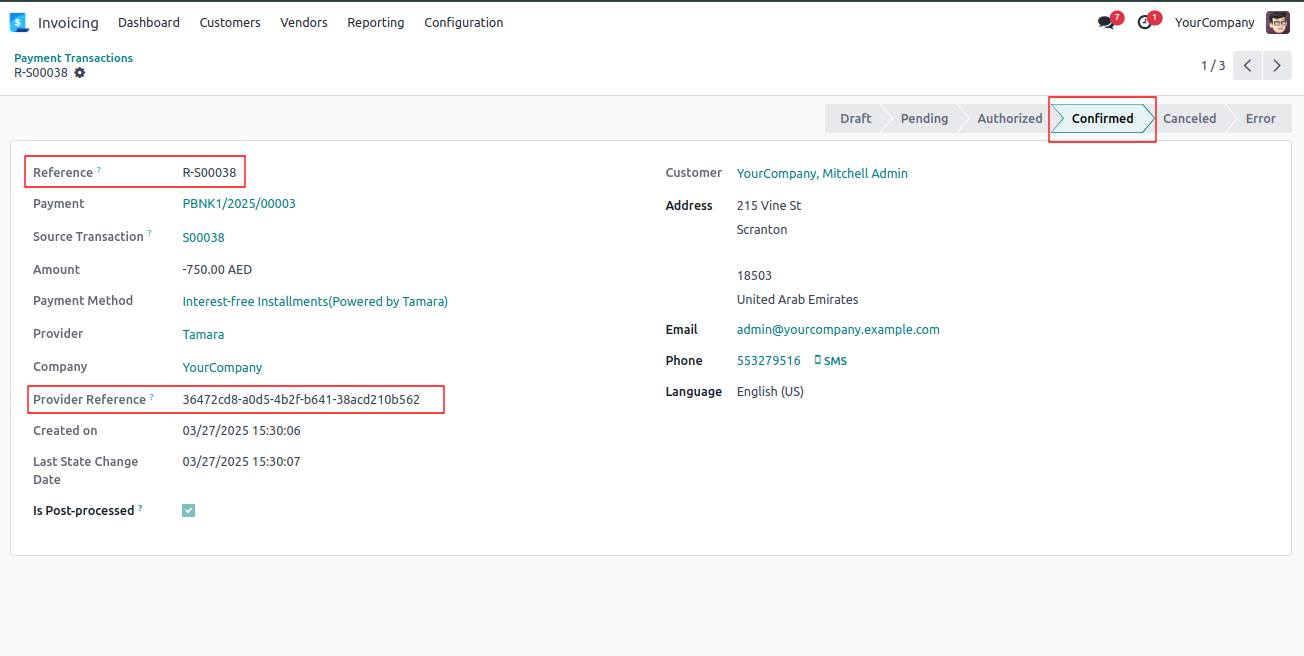Open the Configuration menu
The image size is (1304, 656).
[464, 22]
